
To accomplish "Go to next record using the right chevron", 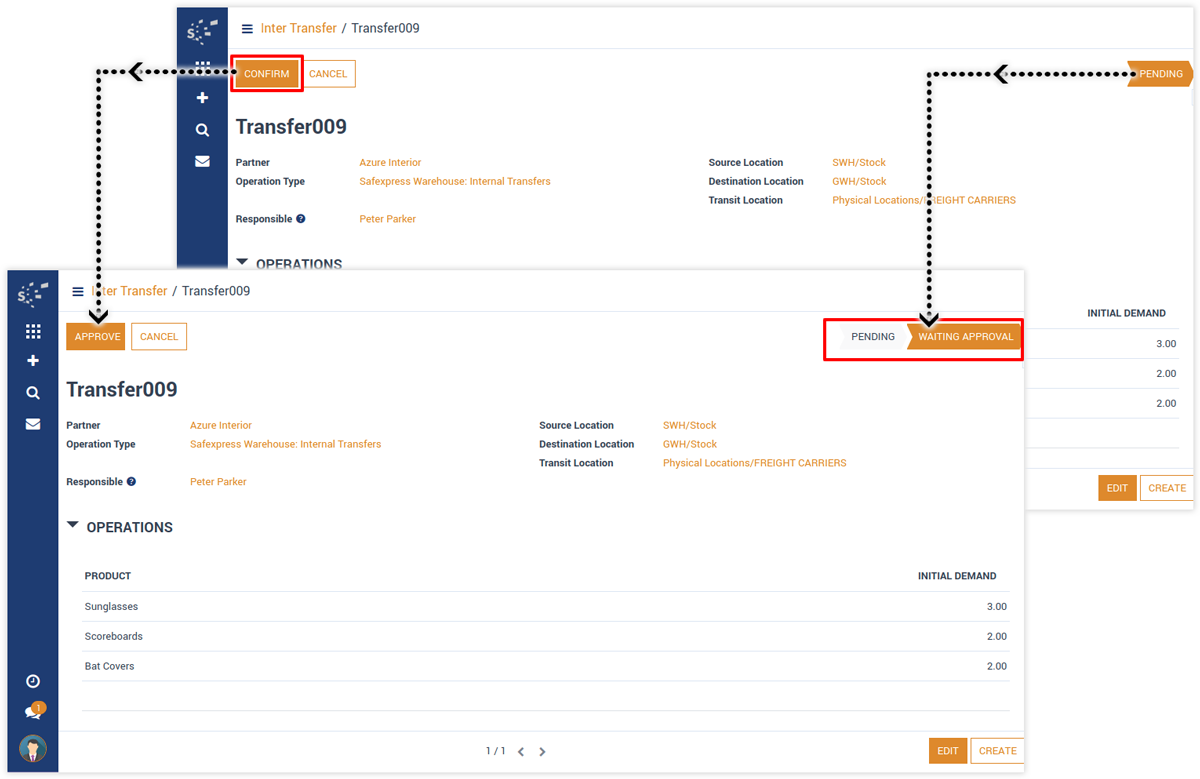I will (543, 752).
